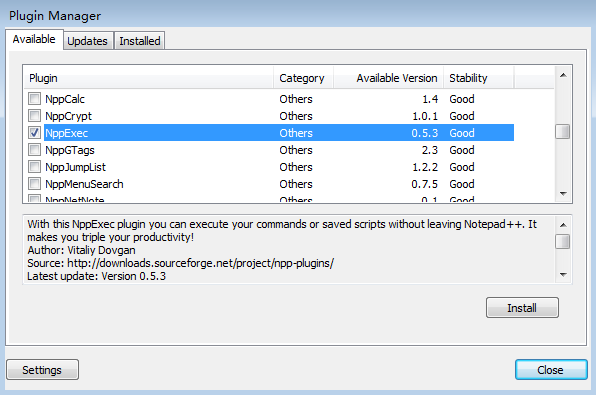Click the description box scrollbar thumb
This screenshot has width=596, height=395.
coord(563,241)
